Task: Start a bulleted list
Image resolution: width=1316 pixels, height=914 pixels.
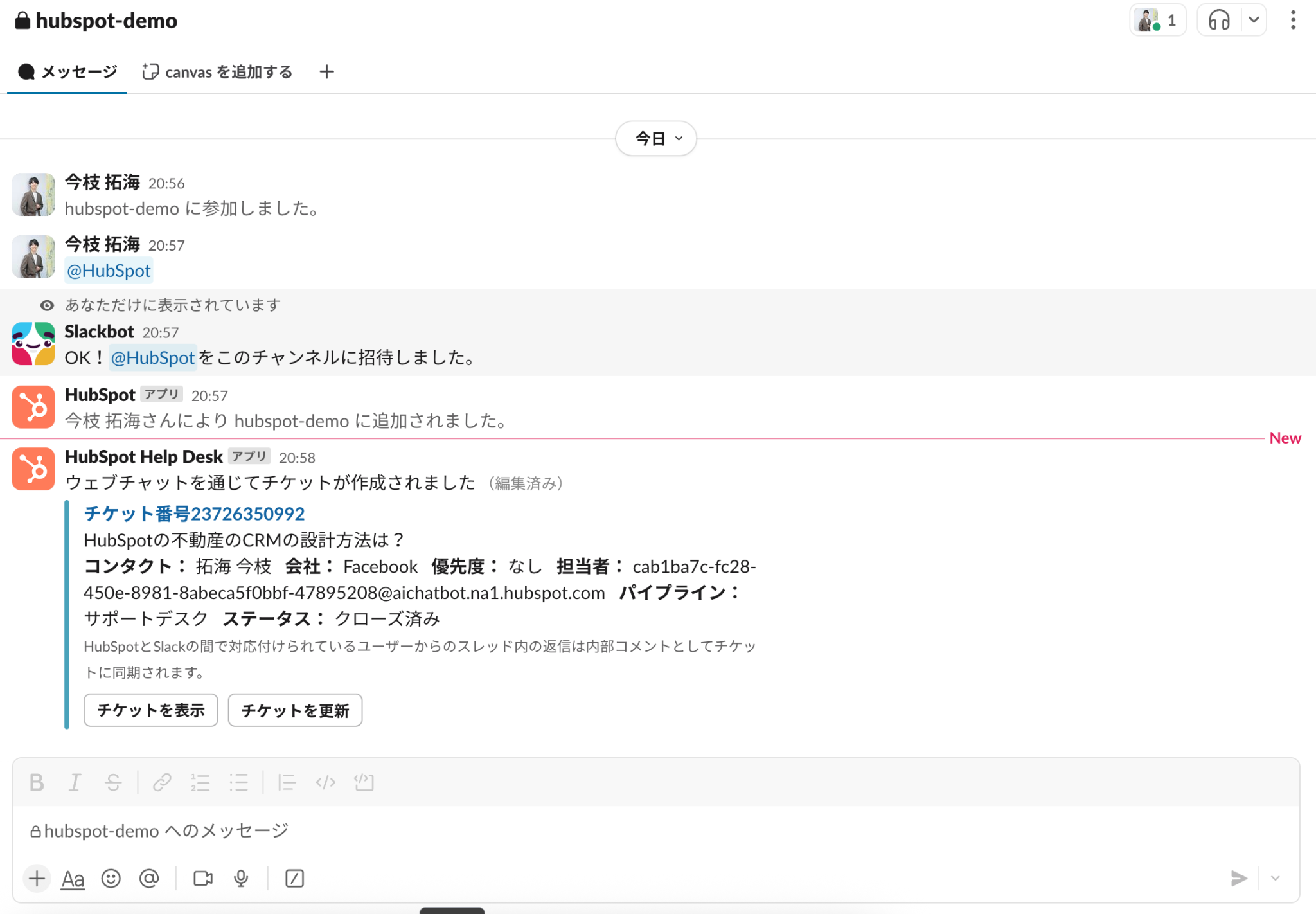Action: pyautogui.click(x=238, y=782)
